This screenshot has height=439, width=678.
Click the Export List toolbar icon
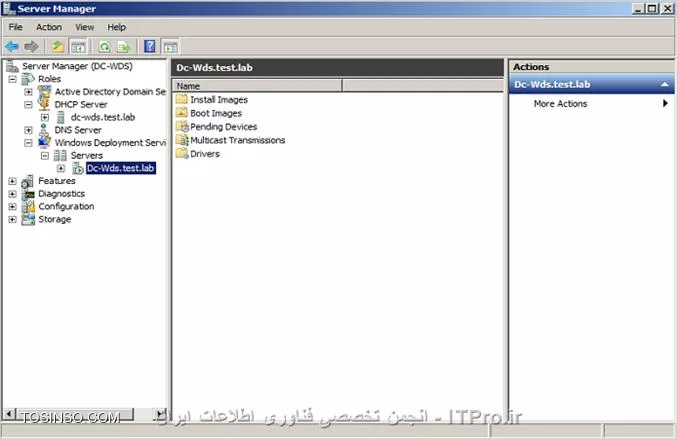124,47
